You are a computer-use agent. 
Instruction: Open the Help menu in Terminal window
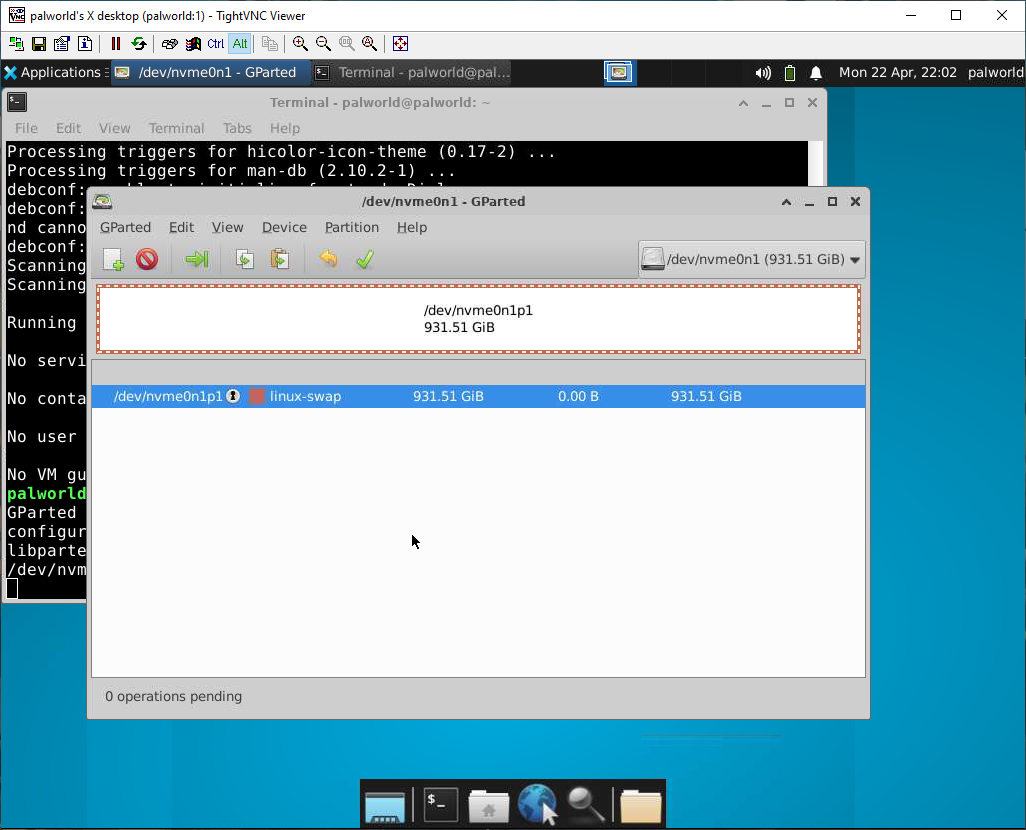point(285,128)
